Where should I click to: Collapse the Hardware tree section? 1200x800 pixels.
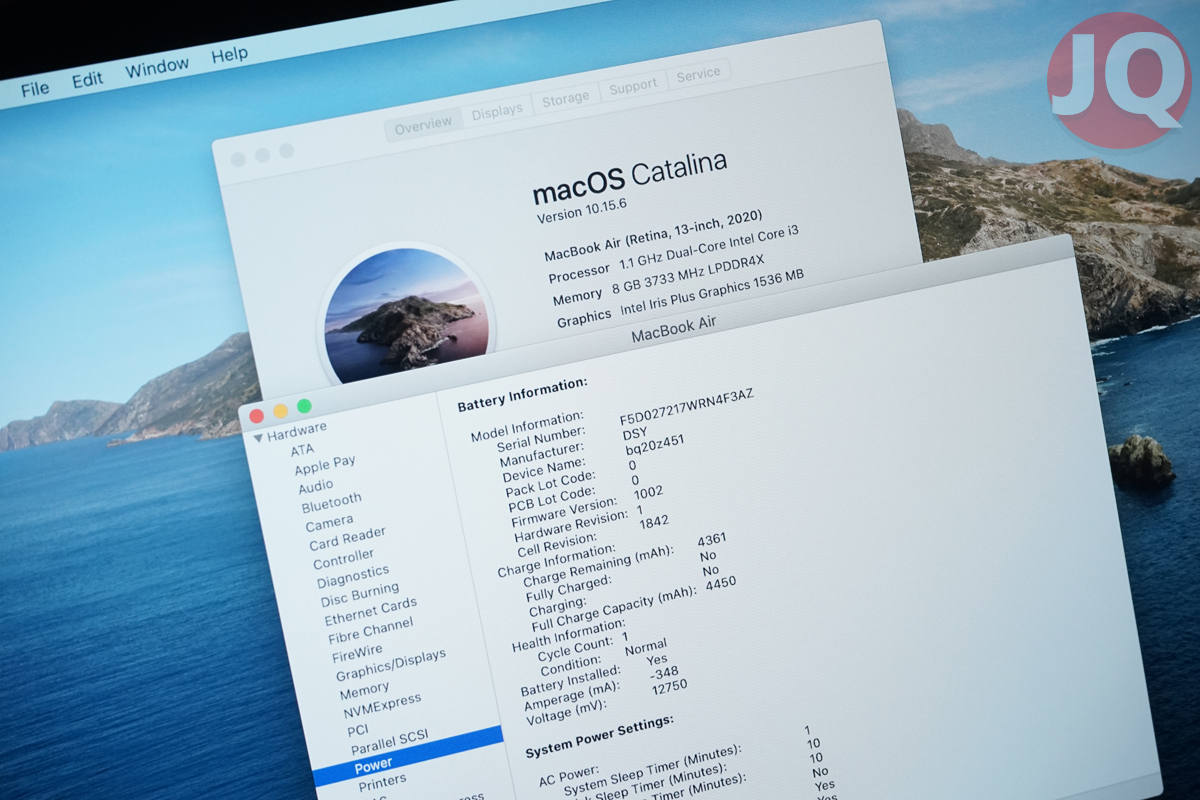tap(258, 437)
